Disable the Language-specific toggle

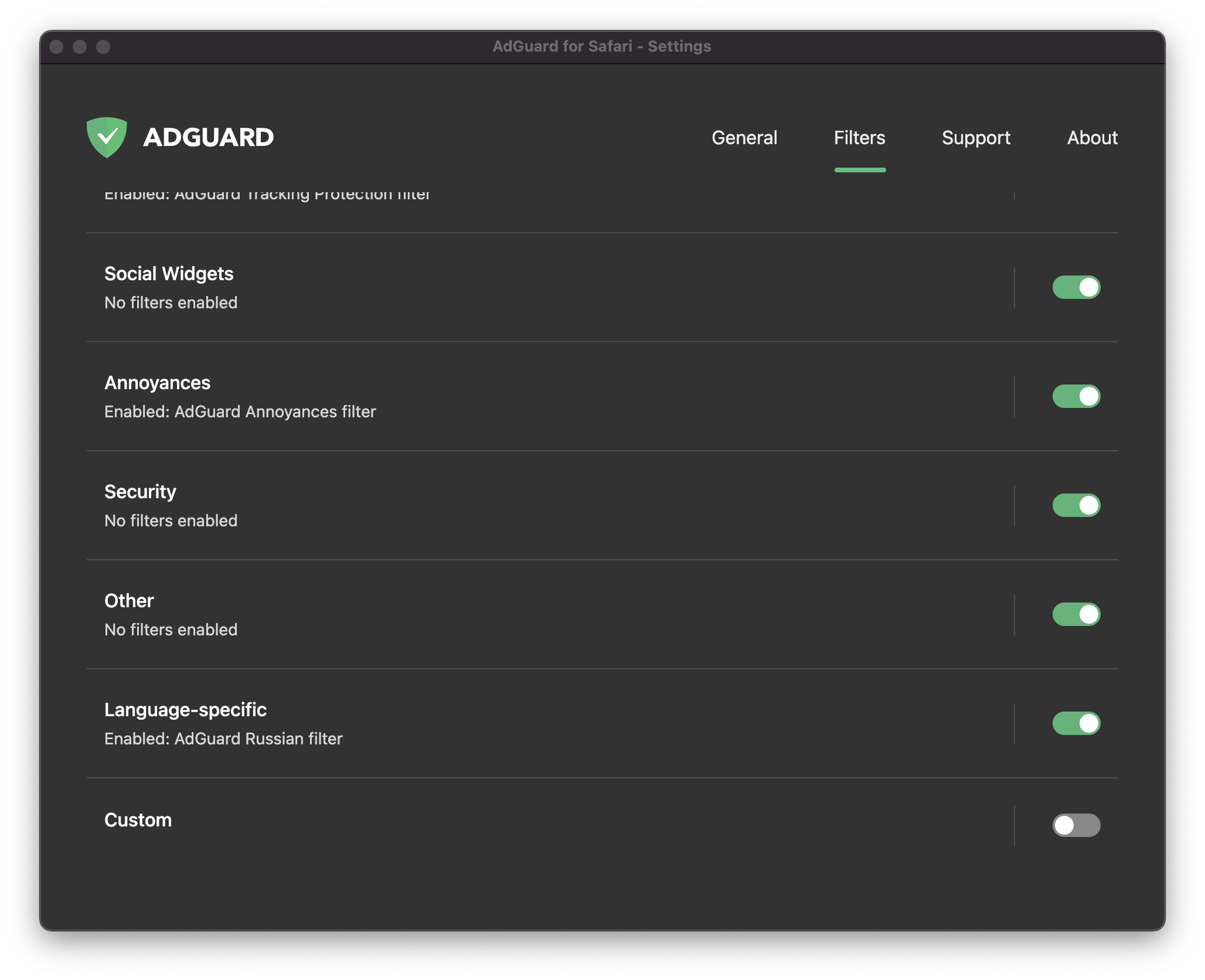1076,723
